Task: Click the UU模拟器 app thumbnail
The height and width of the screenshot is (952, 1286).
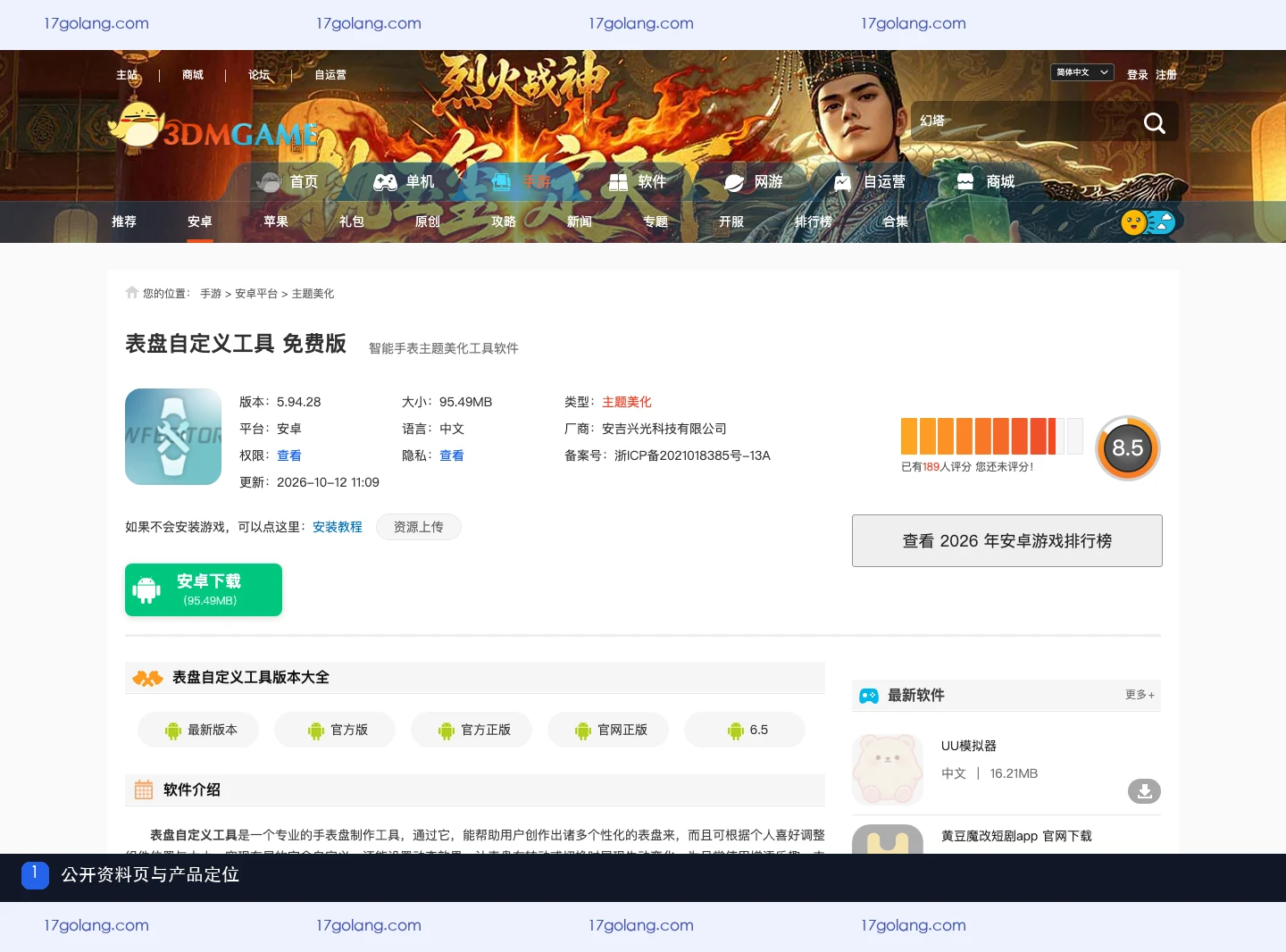Action: point(888,769)
